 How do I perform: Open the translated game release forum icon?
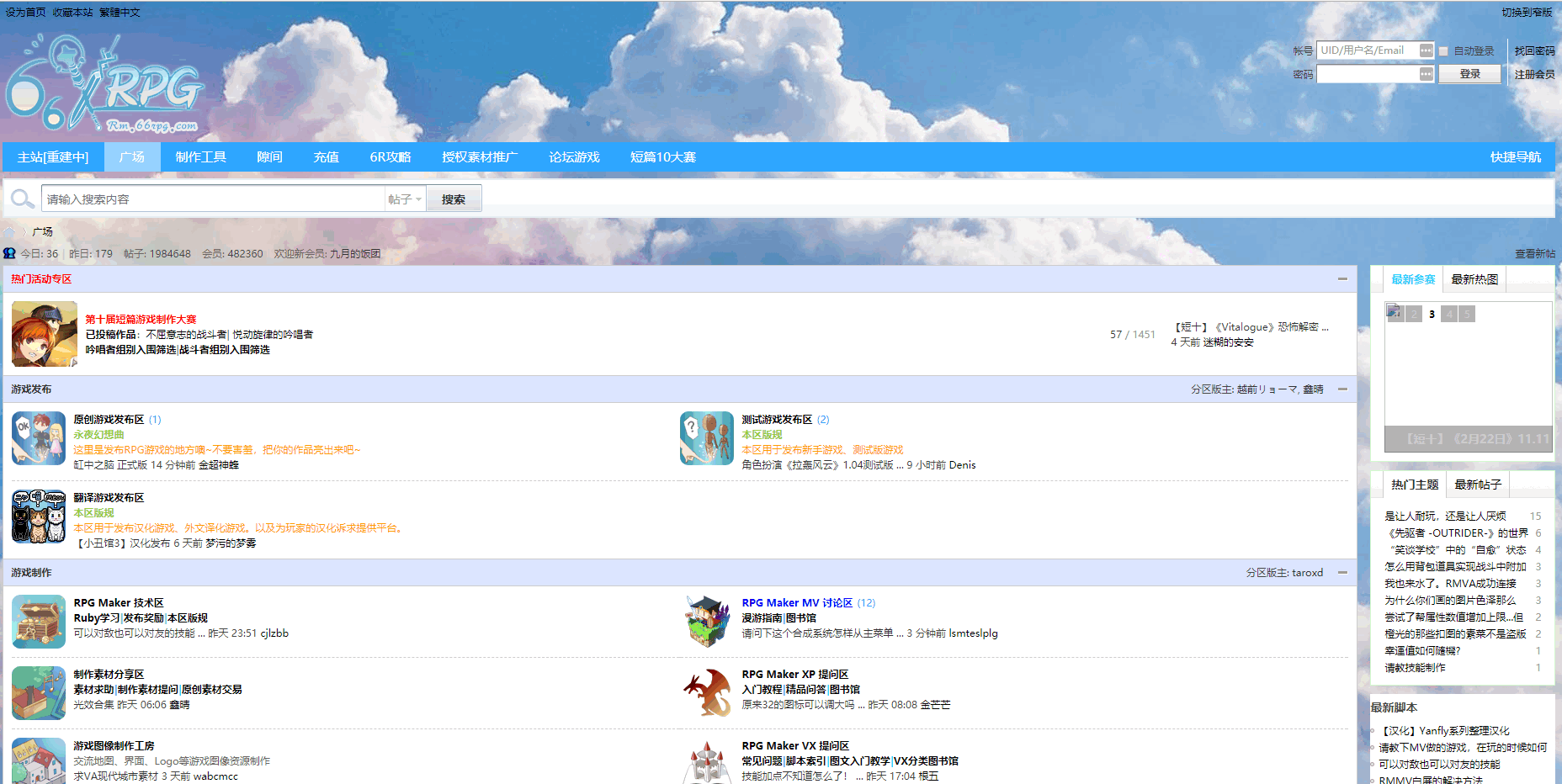click(39, 516)
